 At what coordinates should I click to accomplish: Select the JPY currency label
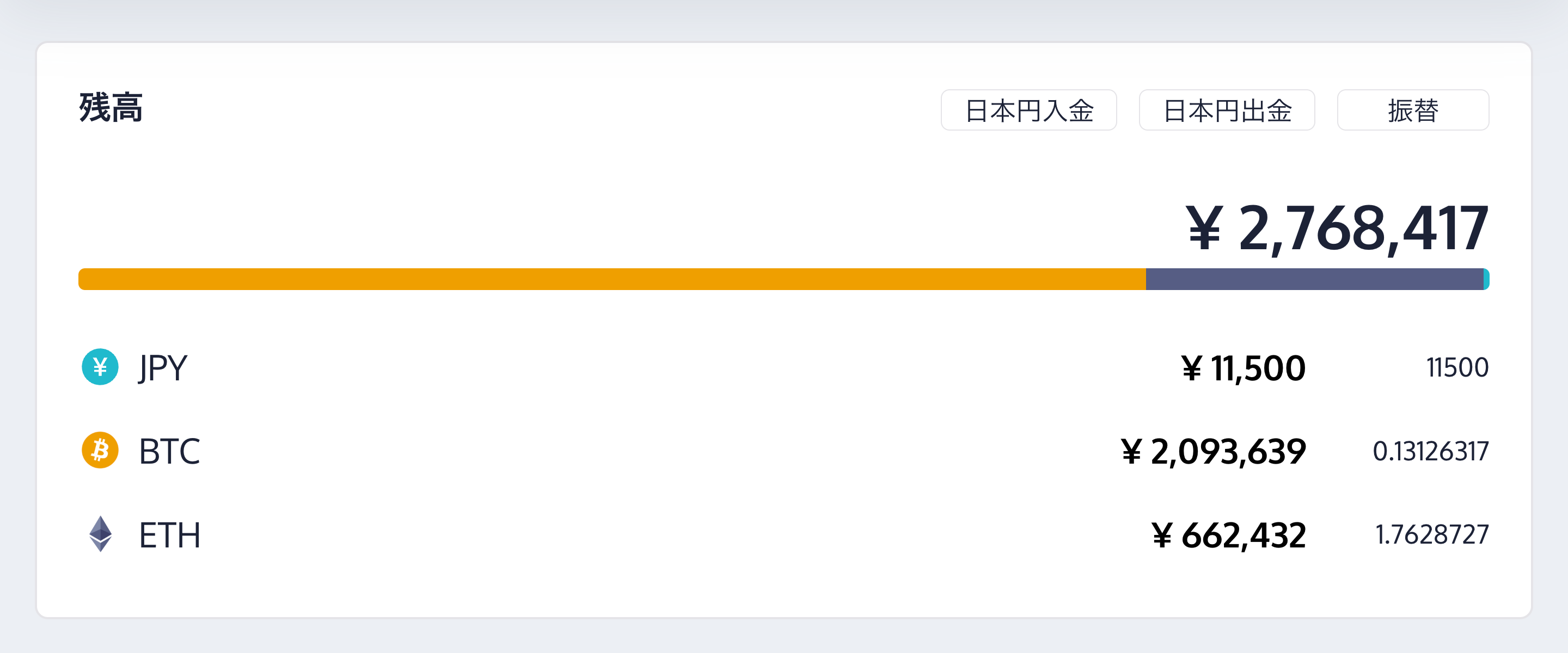tap(163, 368)
